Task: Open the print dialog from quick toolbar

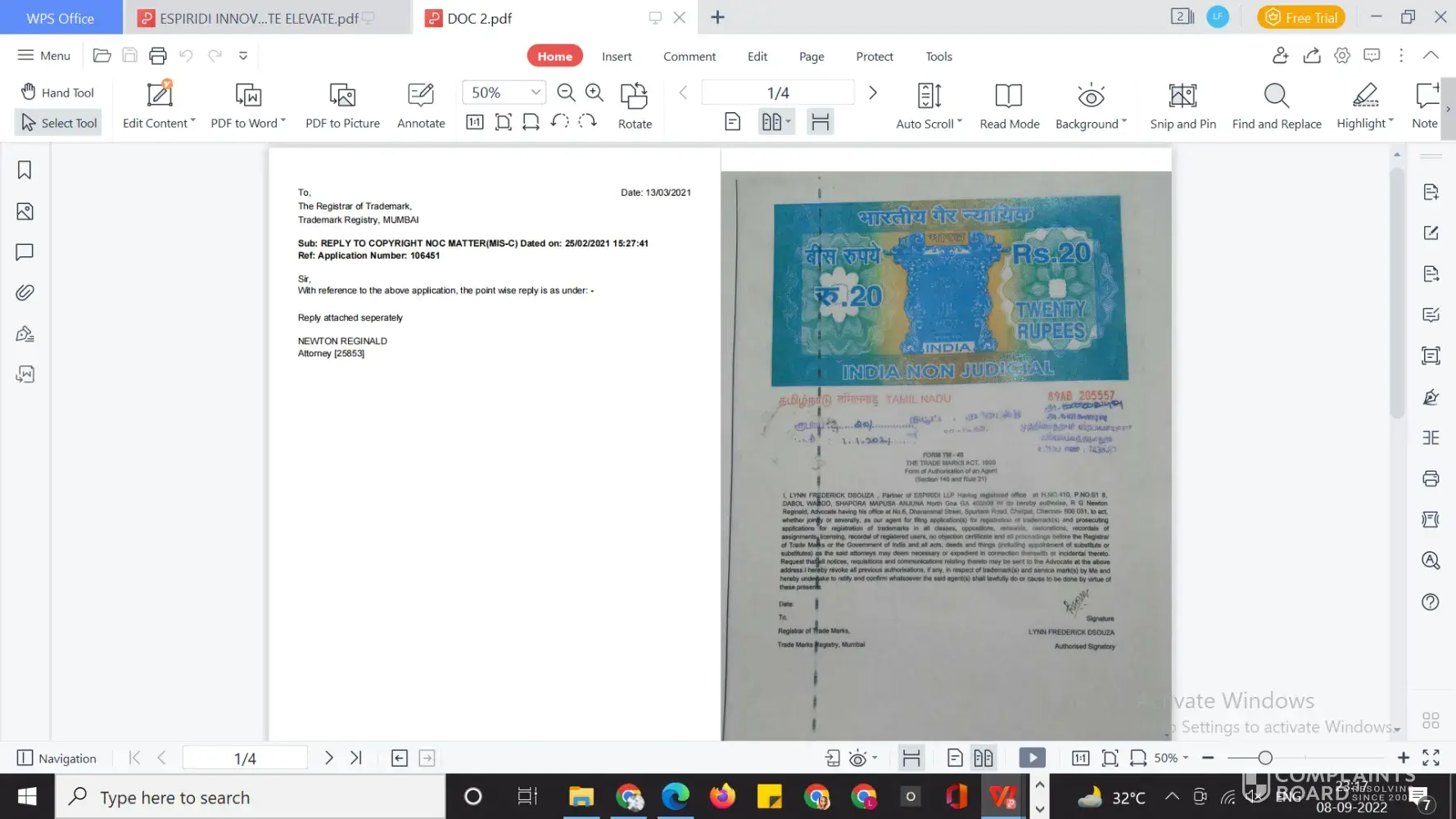Action: pos(158,56)
